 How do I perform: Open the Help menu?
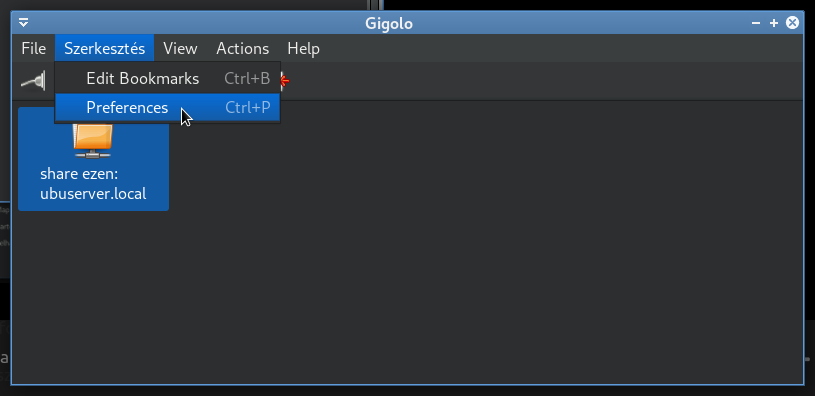[304, 48]
